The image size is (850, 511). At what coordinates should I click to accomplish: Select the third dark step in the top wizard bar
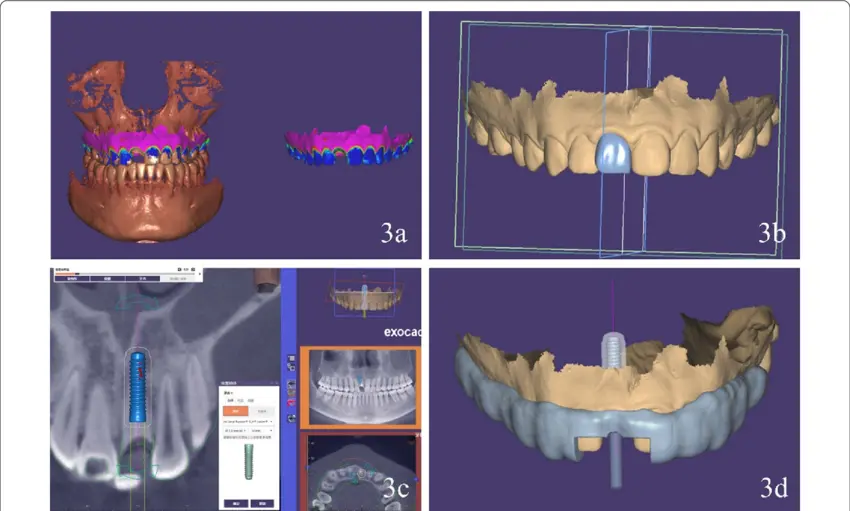[x=143, y=279]
